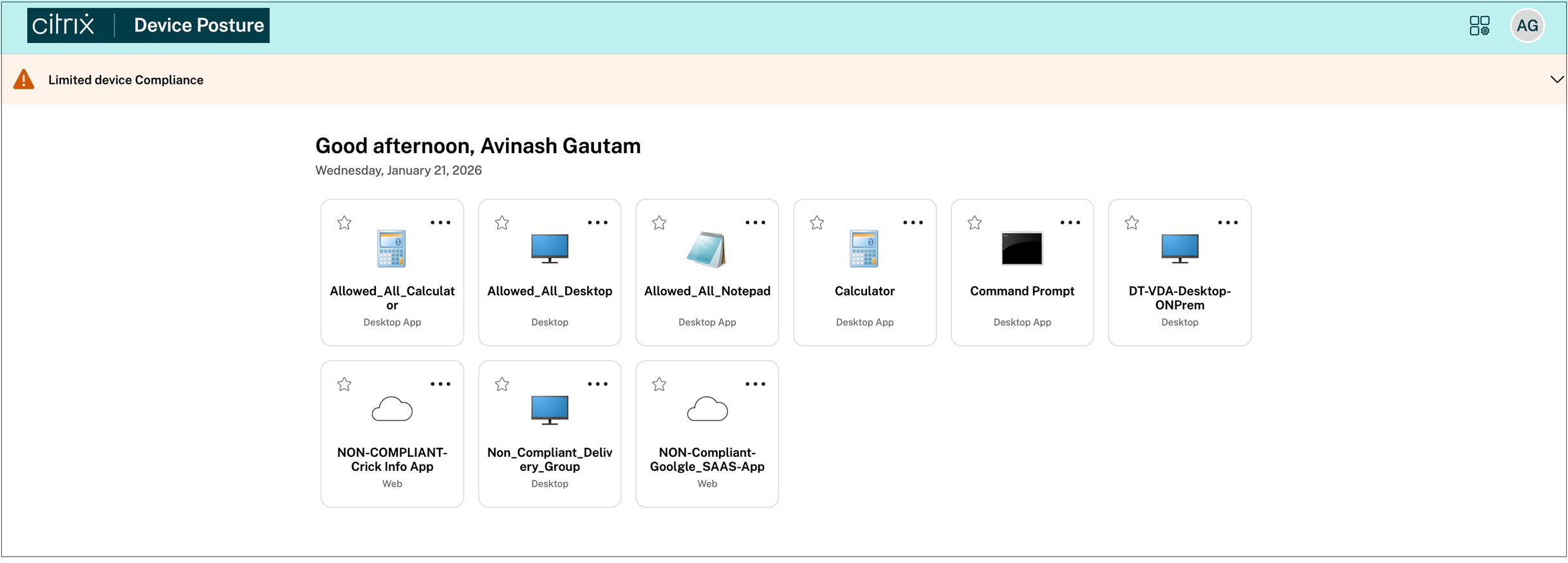Star the Command Prompt app
Viewport: 1568px width, 563px height.
point(975,223)
